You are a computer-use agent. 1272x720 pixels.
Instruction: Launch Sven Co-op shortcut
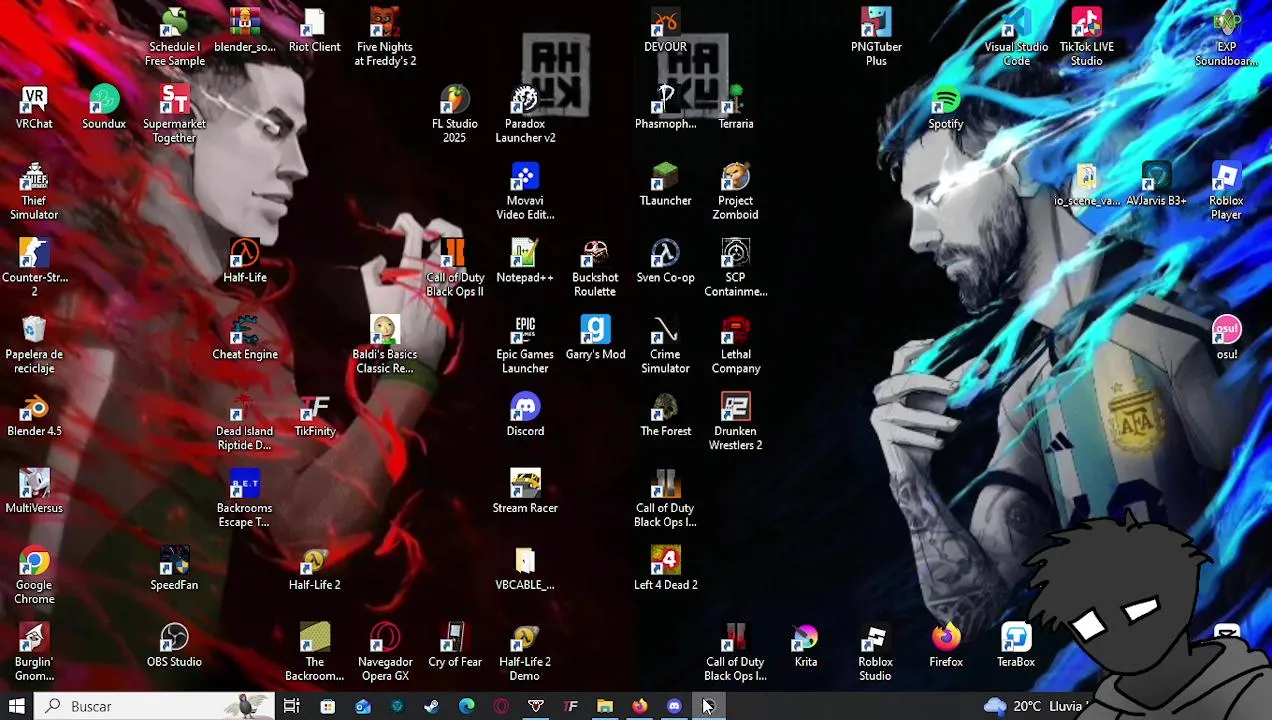click(x=665, y=261)
